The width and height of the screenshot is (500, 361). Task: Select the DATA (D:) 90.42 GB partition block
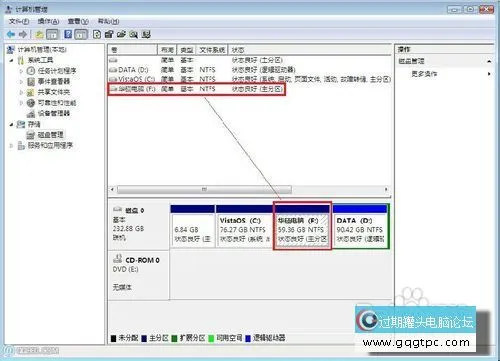[360, 226]
